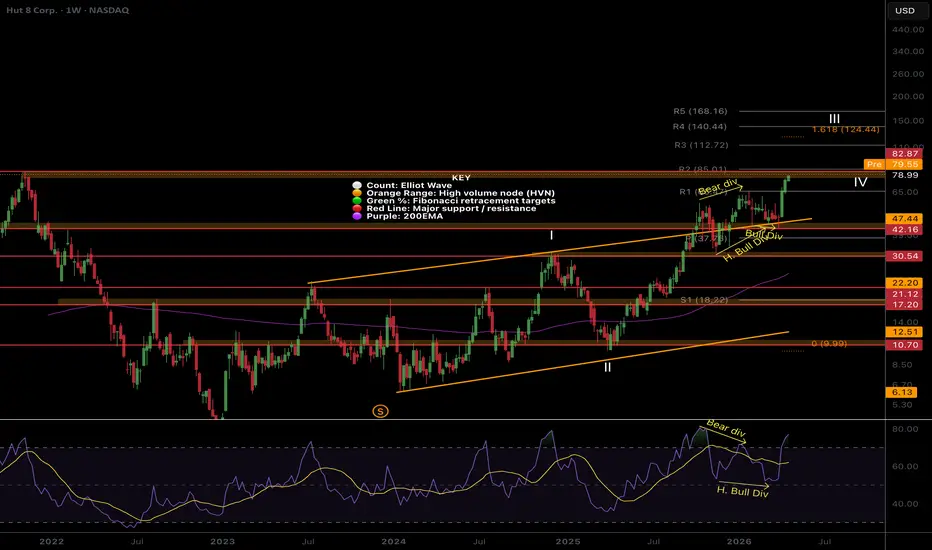This screenshot has width=932, height=550.
Task: Click the orange 22.20 price label
Action: [x=904, y=283]
